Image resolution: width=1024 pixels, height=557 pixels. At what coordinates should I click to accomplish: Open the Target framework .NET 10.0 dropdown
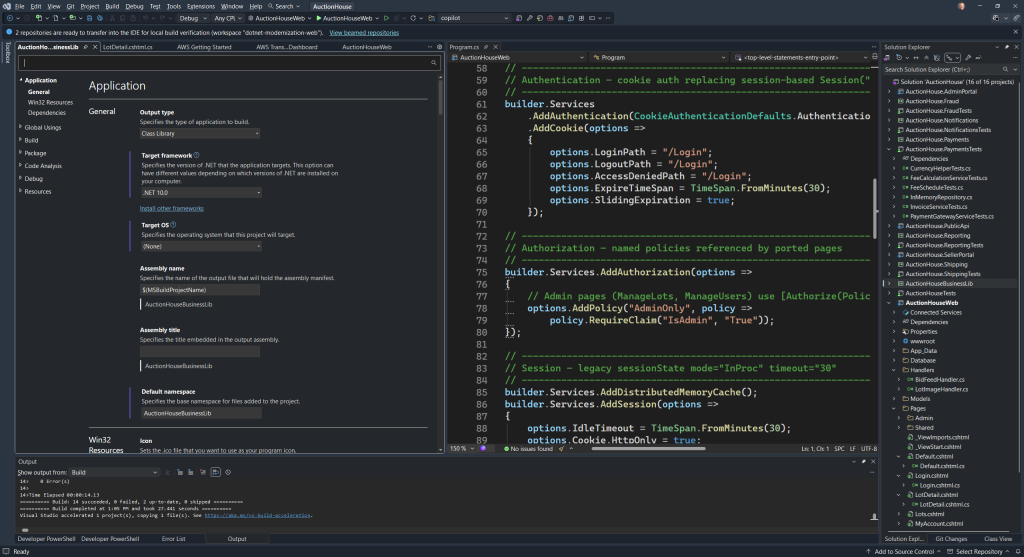tap(201, 193)
